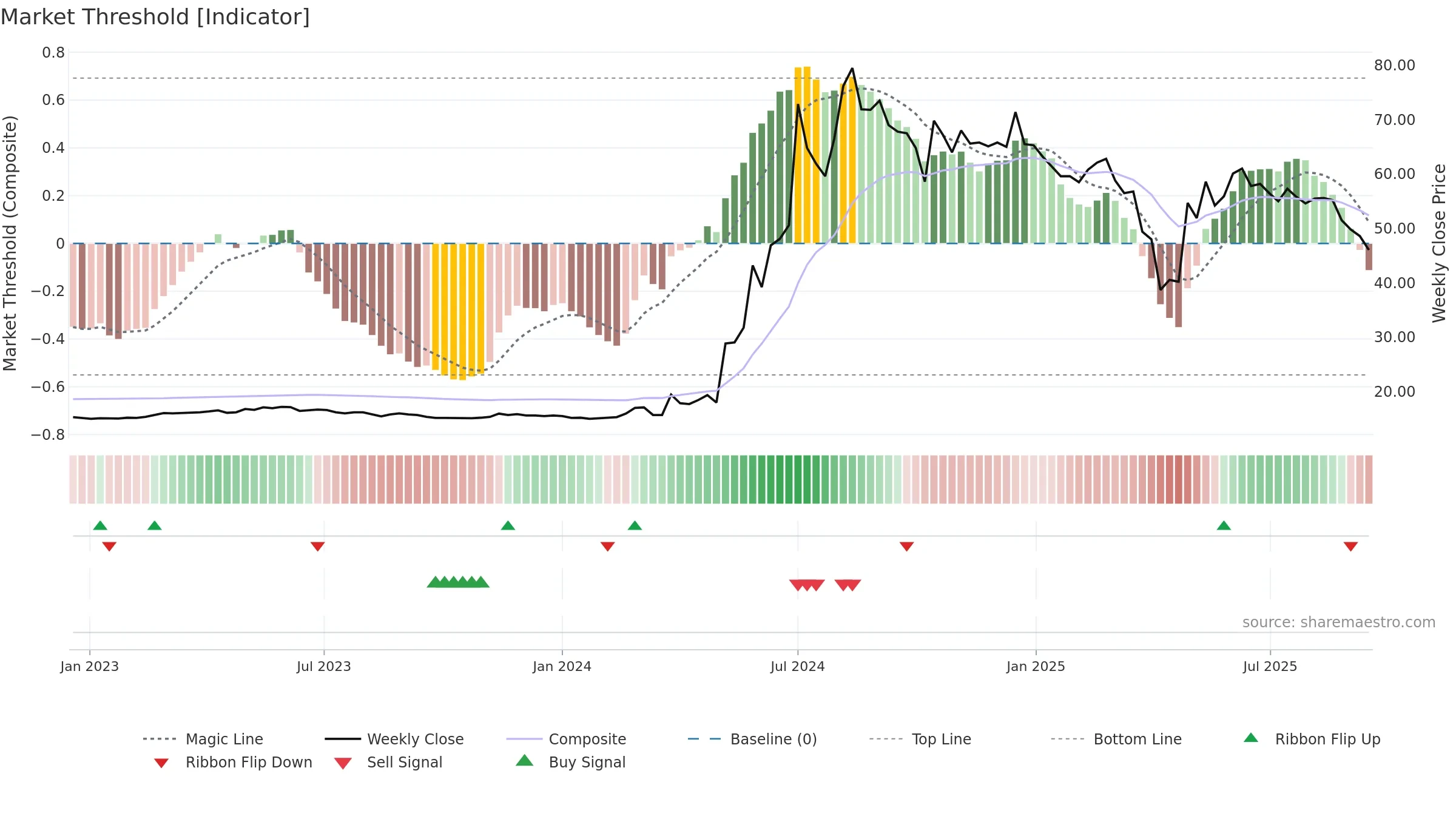Screen dimensions: 1456x819
Task: Click the darkest red ribbon segment near April 2025
Action: point(1179,479)
